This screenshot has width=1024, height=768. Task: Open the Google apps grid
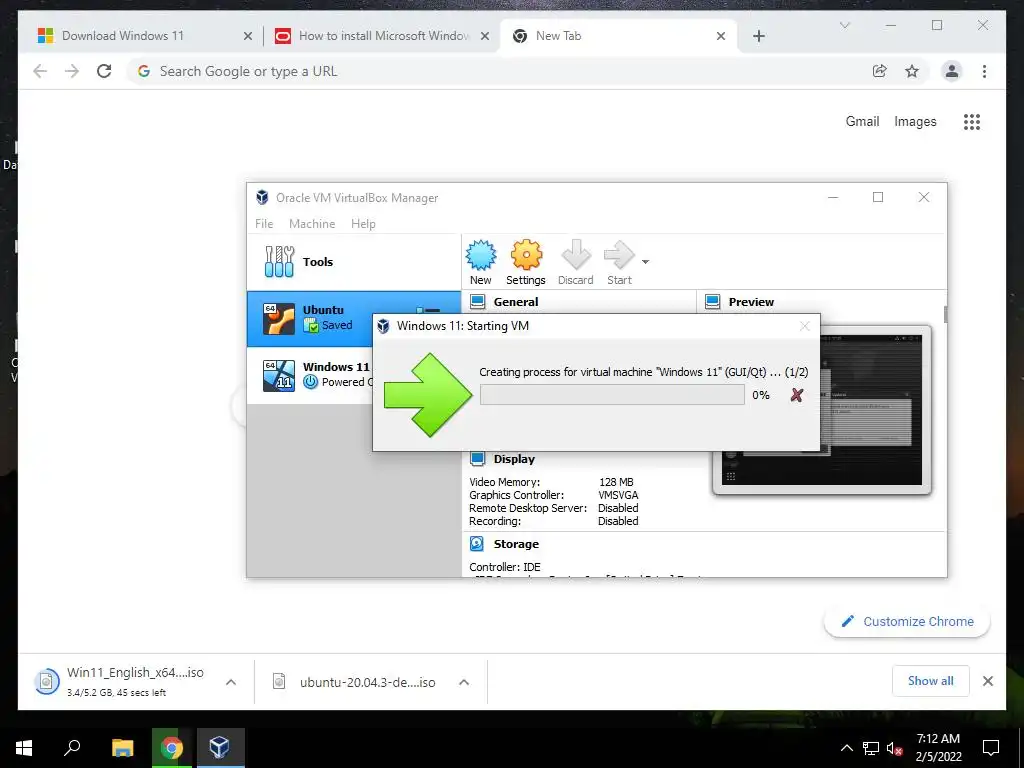[x=972, y=121]
